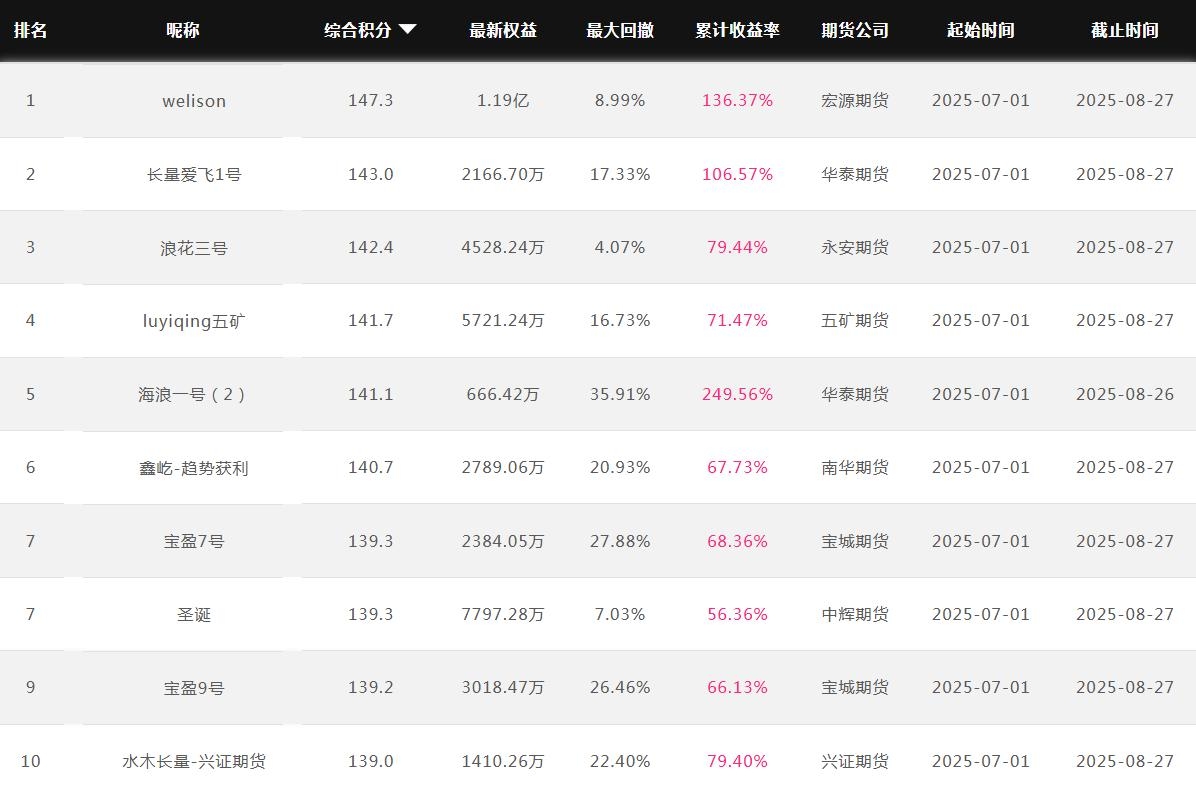Image resolution: width=1196 pixels, height=795 pixels.
Task: Click the 141.1 score cell
Action: (x=371, y=394)
